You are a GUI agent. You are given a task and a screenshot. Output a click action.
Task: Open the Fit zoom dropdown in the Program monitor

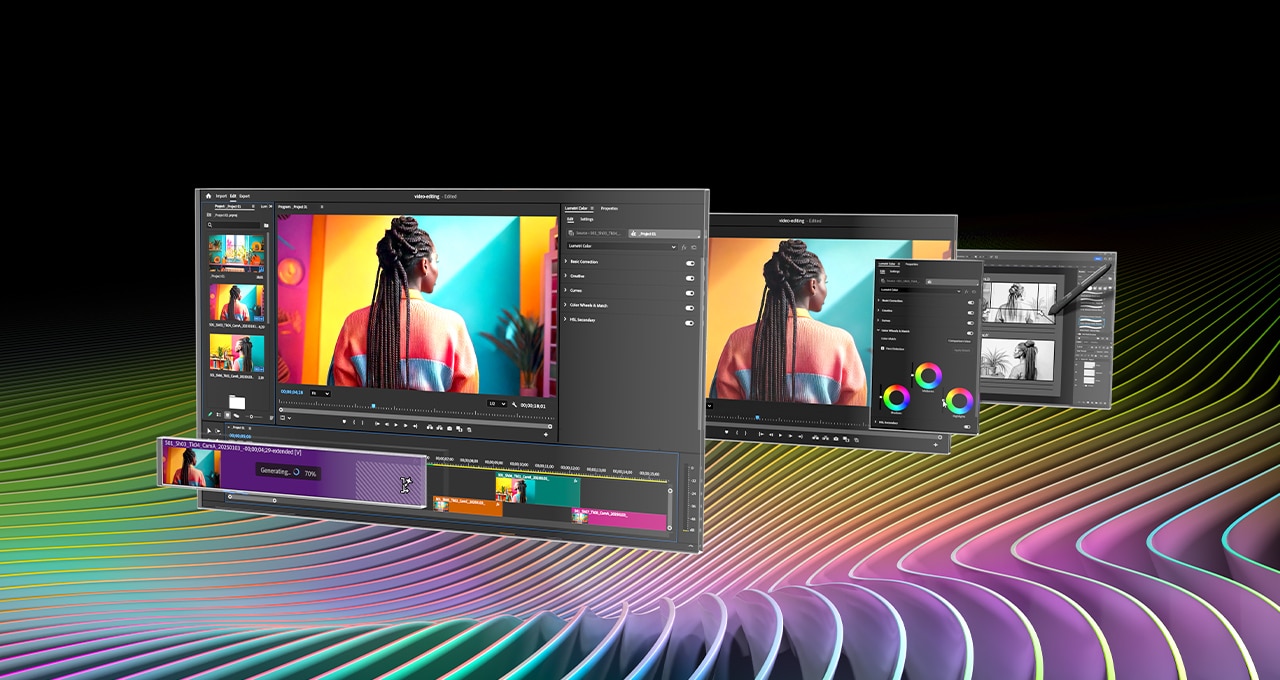tap(318, 394)
